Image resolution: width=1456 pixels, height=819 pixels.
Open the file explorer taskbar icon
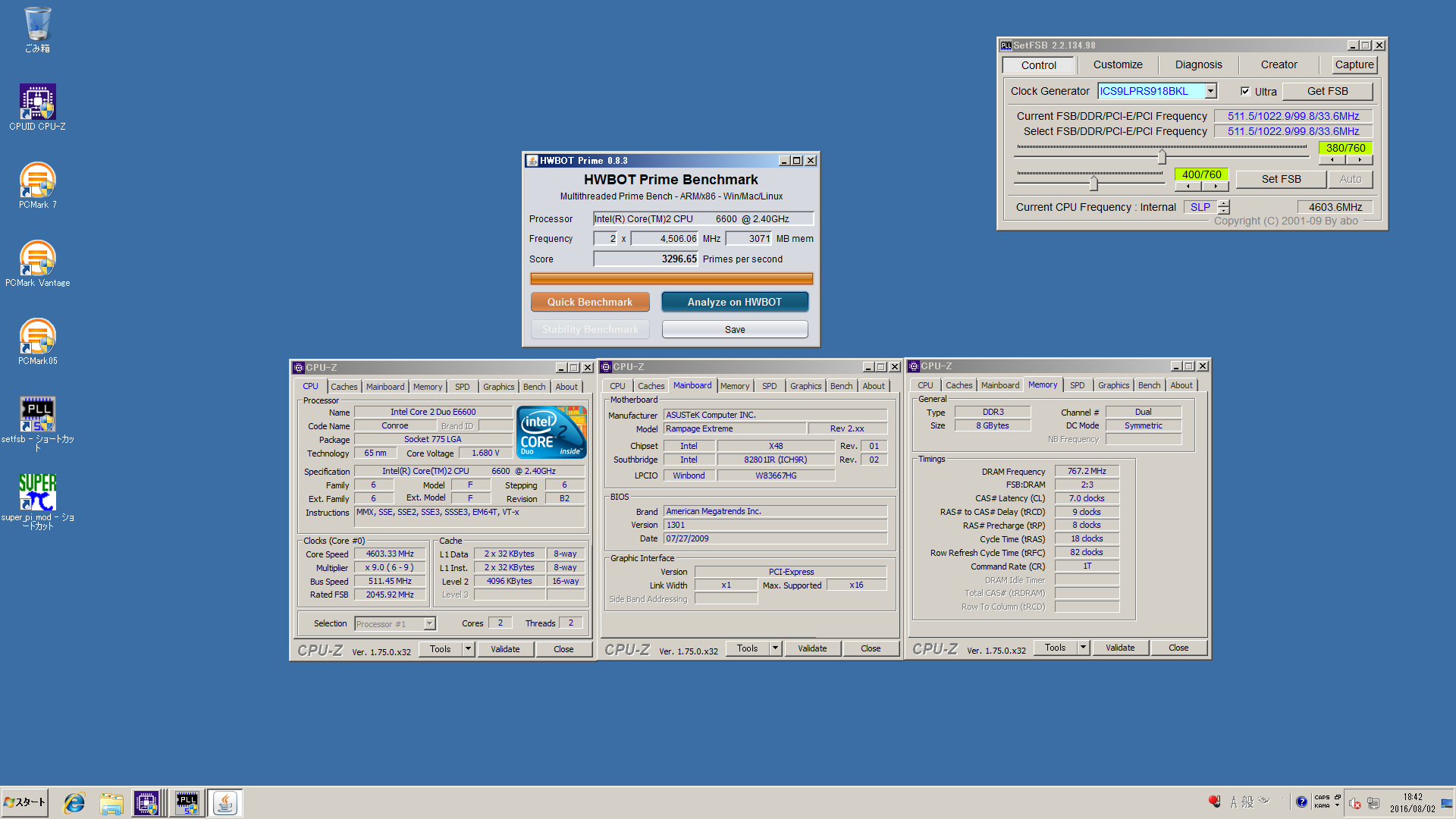click(111, 803)
